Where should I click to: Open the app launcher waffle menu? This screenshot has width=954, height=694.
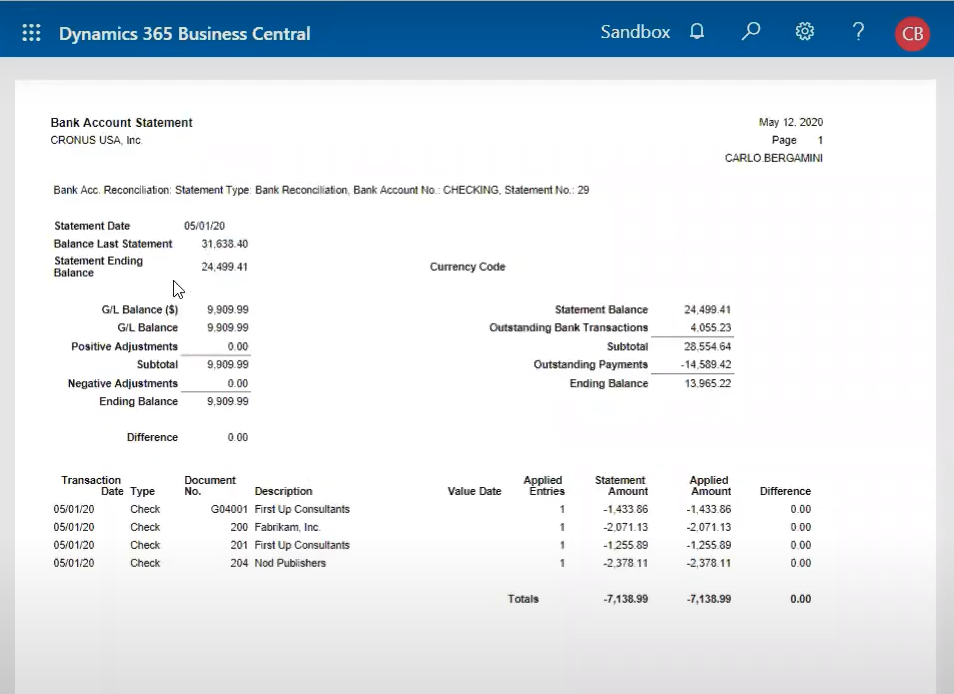pos(31,31)
